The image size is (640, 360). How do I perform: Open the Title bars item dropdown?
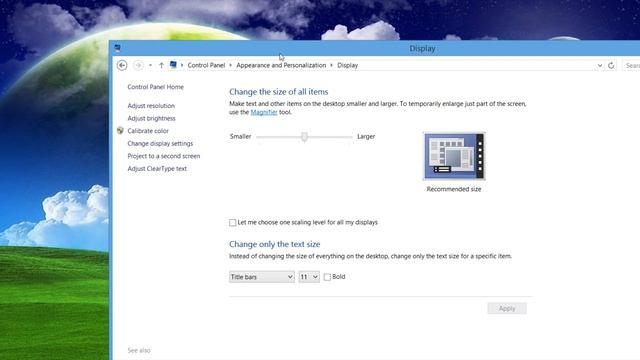click(262, 277)
